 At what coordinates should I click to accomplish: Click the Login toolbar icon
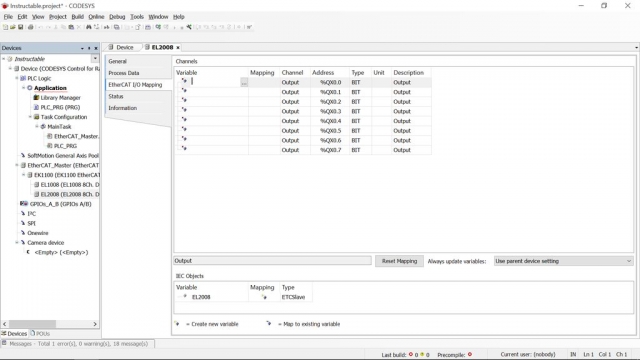pyautogui.click(x=158, y=27)
